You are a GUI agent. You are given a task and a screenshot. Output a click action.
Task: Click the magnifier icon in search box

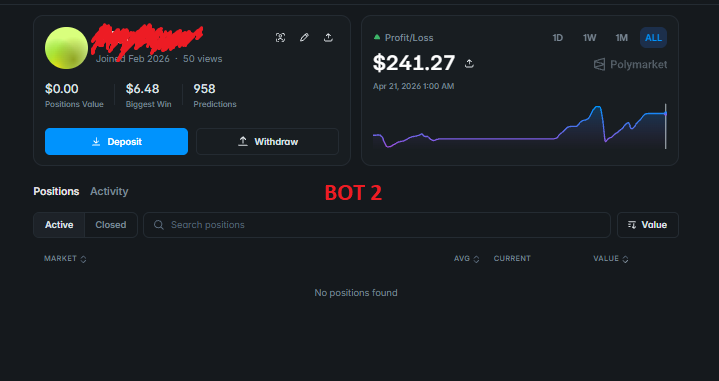159,225
